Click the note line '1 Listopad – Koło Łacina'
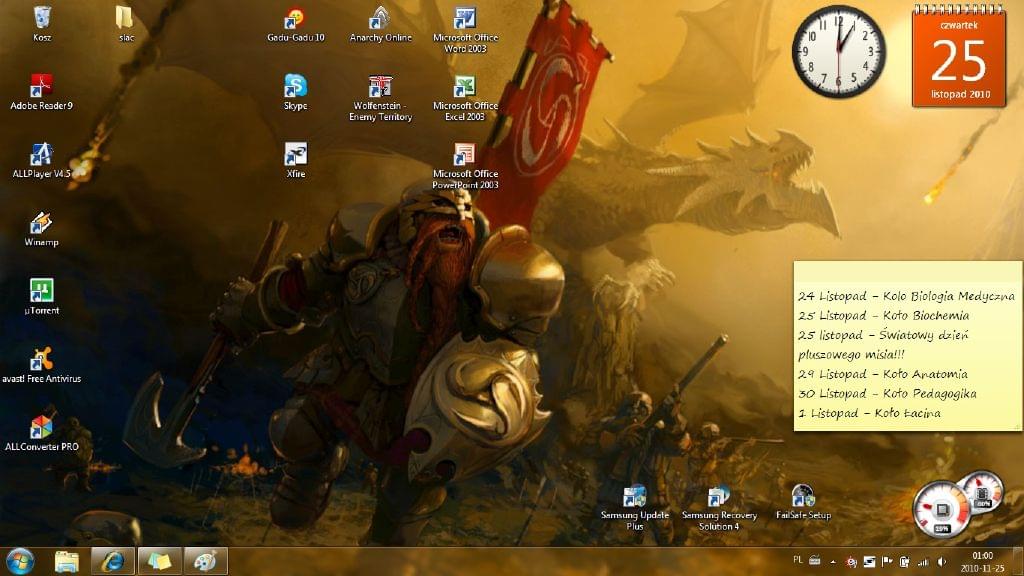 tap(869, 413)
